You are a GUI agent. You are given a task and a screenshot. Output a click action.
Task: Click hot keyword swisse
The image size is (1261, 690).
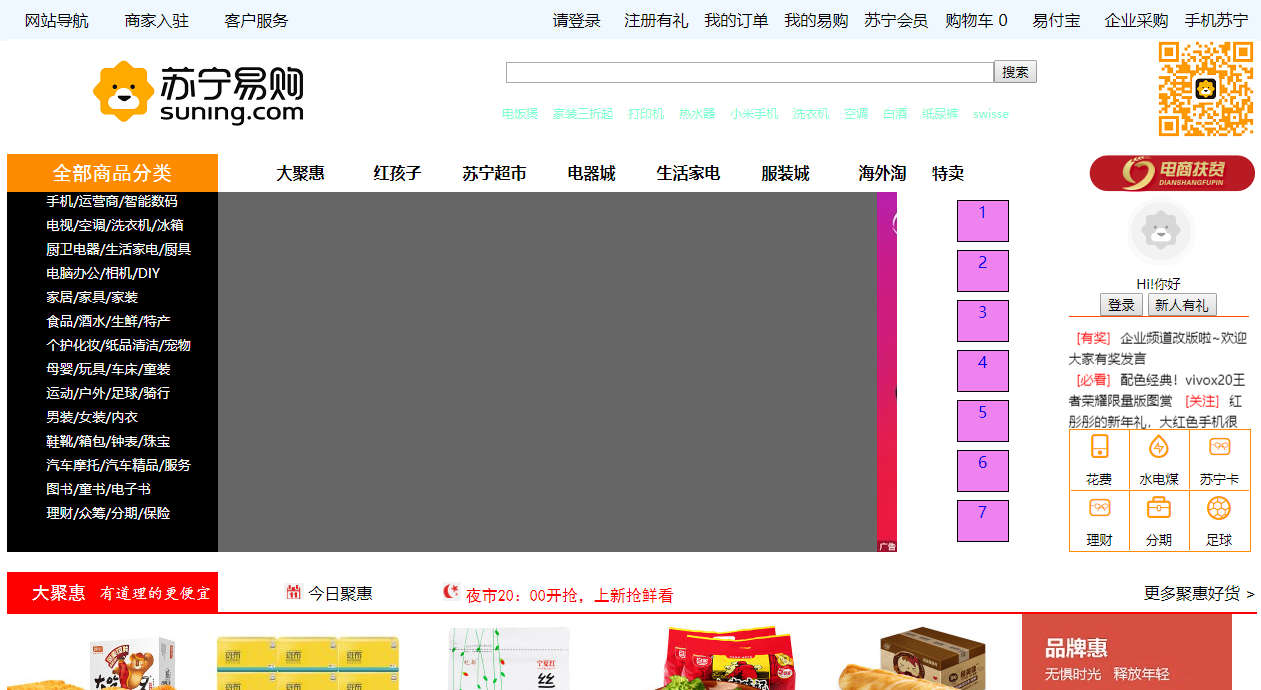coord(991,114)
